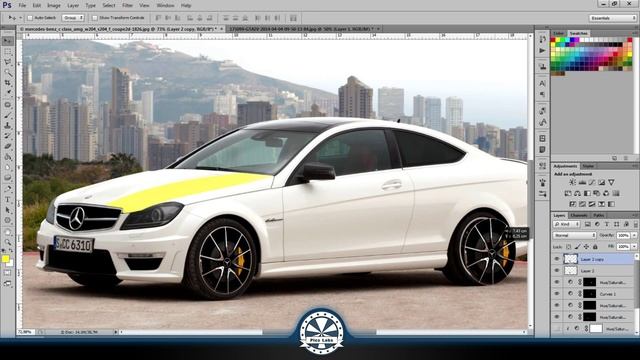
Task: Filter layers by type layers icon
Action: click(607, 224)
